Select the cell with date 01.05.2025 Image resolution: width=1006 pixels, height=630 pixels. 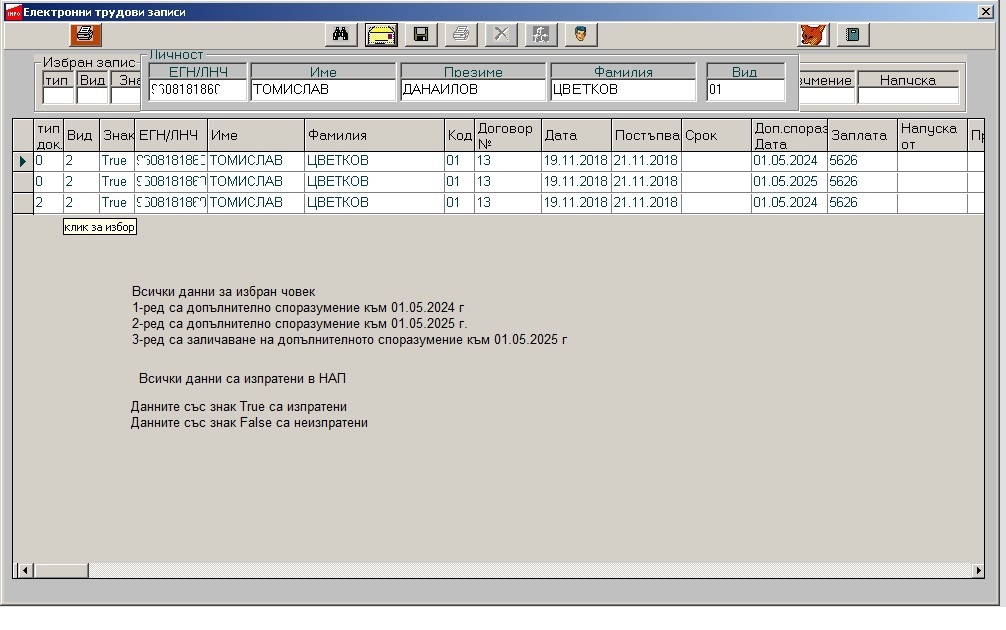[789, 182]
